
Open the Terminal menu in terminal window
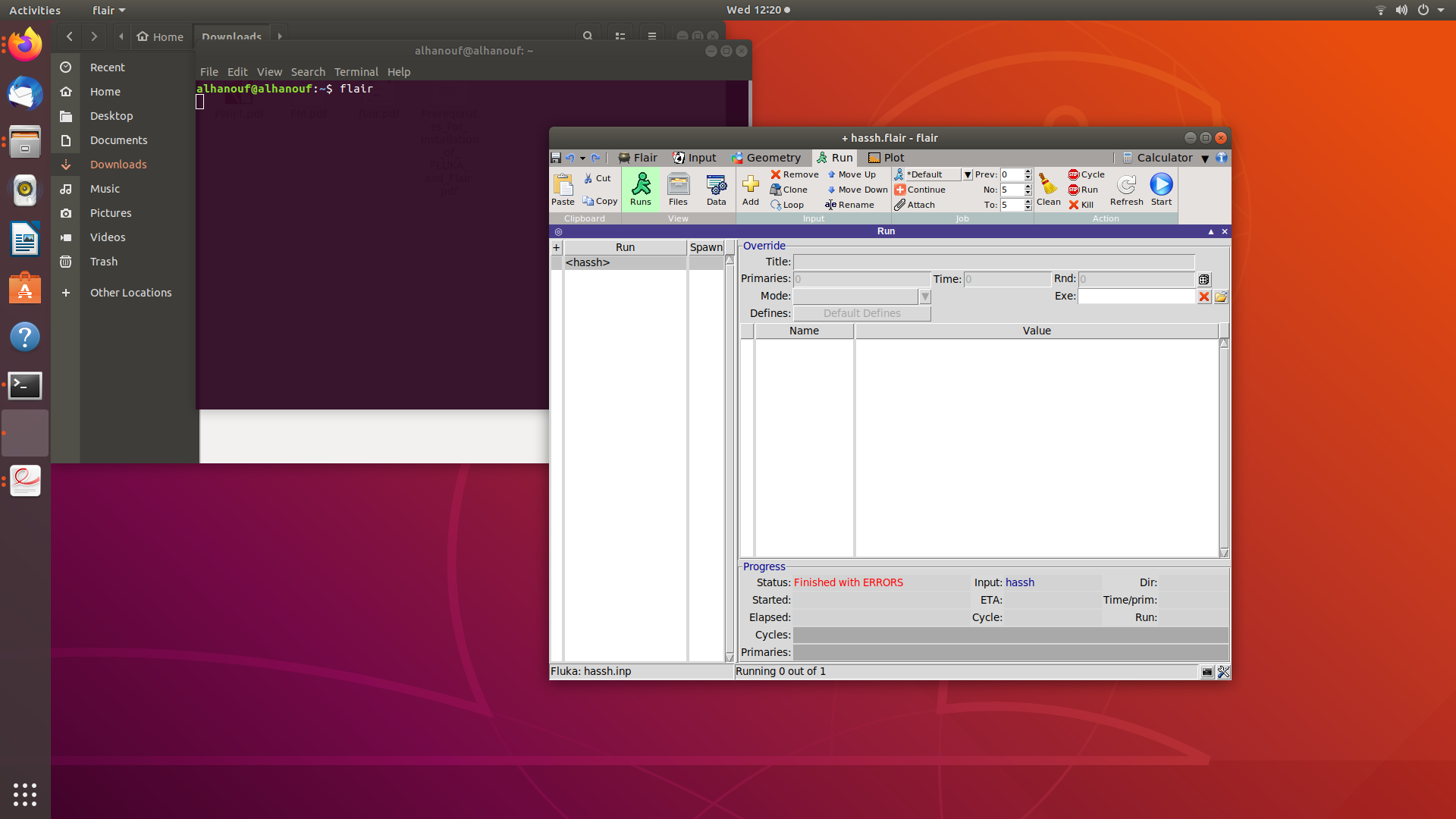tap(356, 72)
